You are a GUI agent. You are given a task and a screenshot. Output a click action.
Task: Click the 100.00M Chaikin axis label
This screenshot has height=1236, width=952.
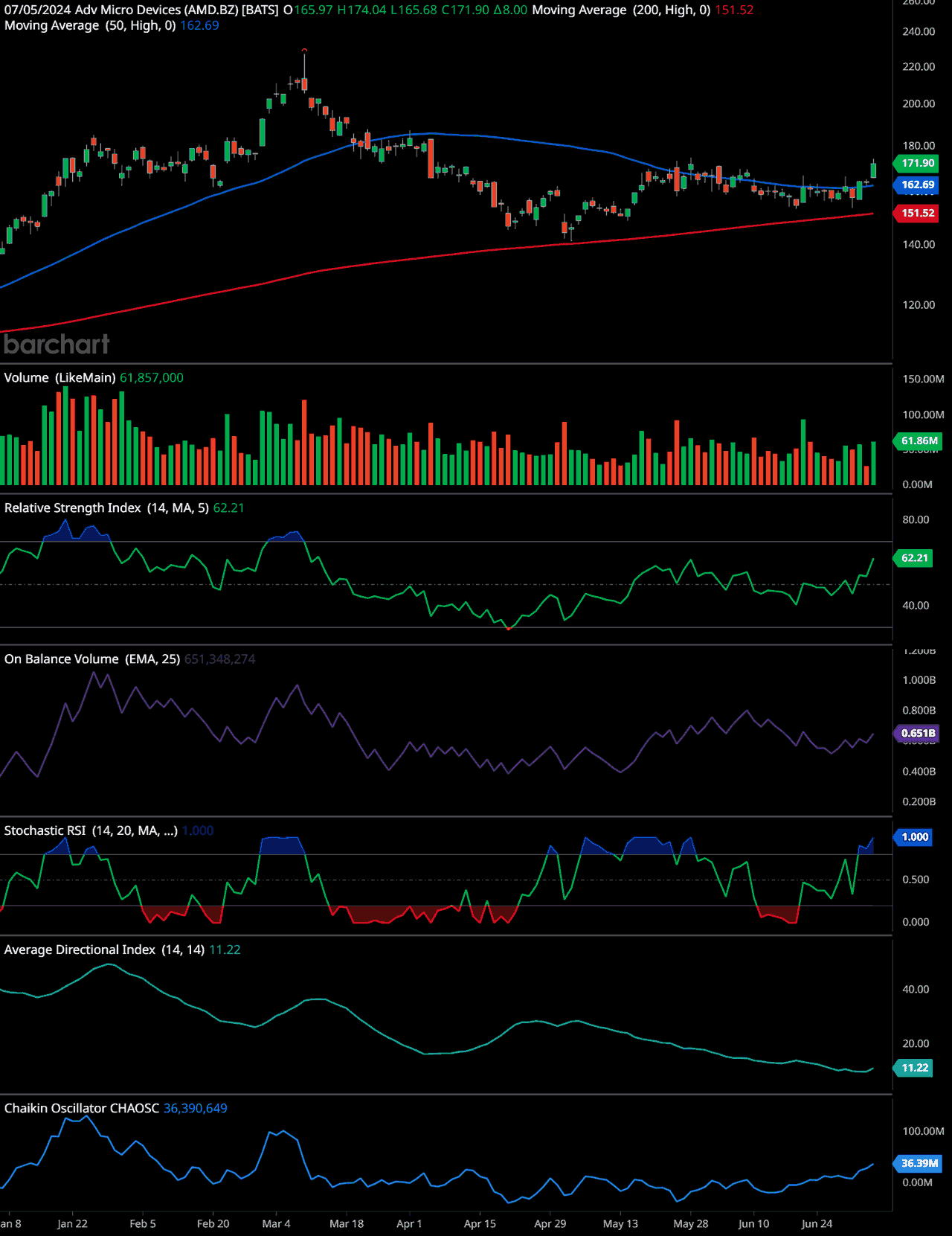(x=923, y=1132)
